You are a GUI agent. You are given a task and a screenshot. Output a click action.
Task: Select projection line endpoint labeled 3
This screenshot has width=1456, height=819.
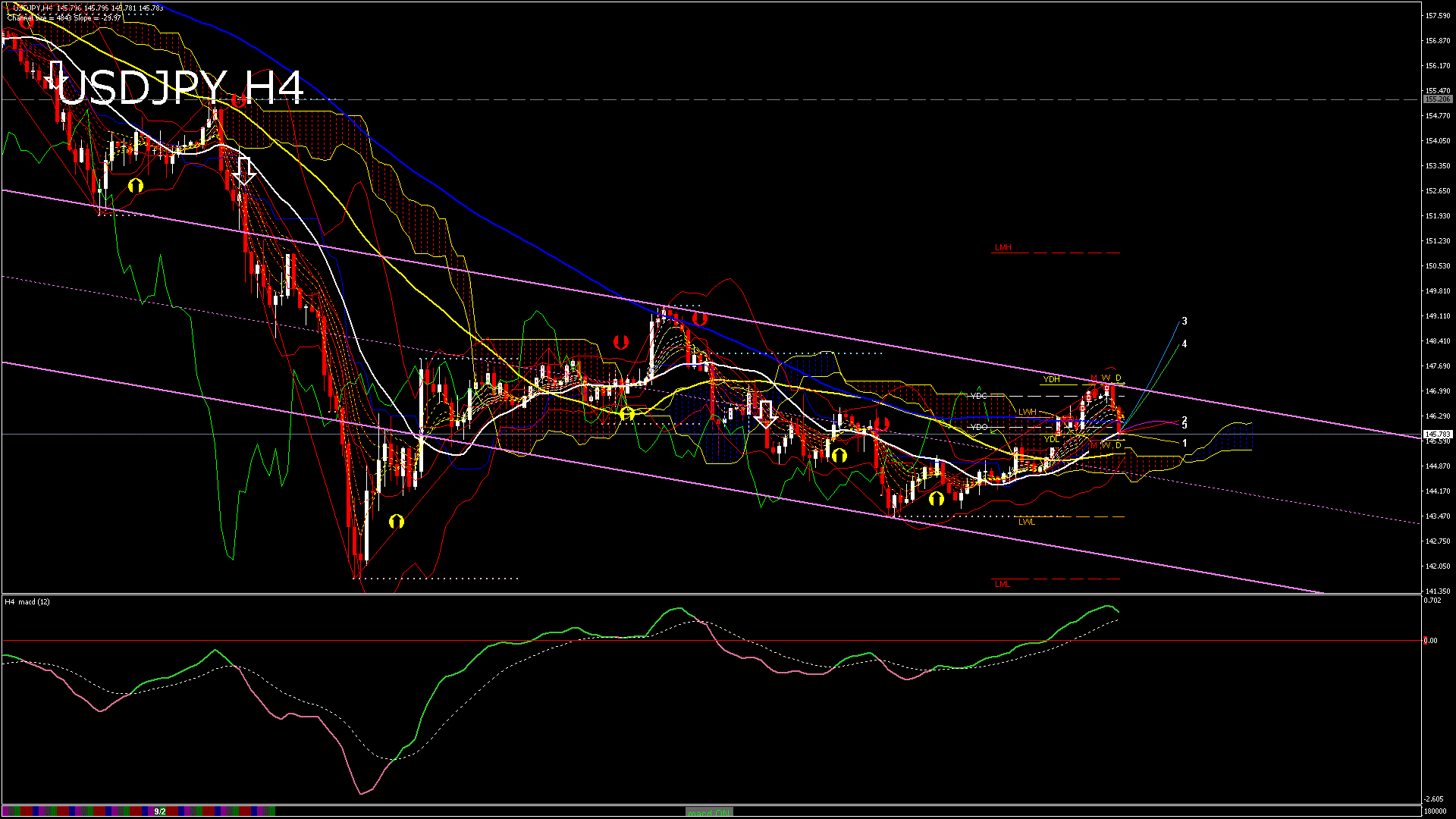(1185, 322)
